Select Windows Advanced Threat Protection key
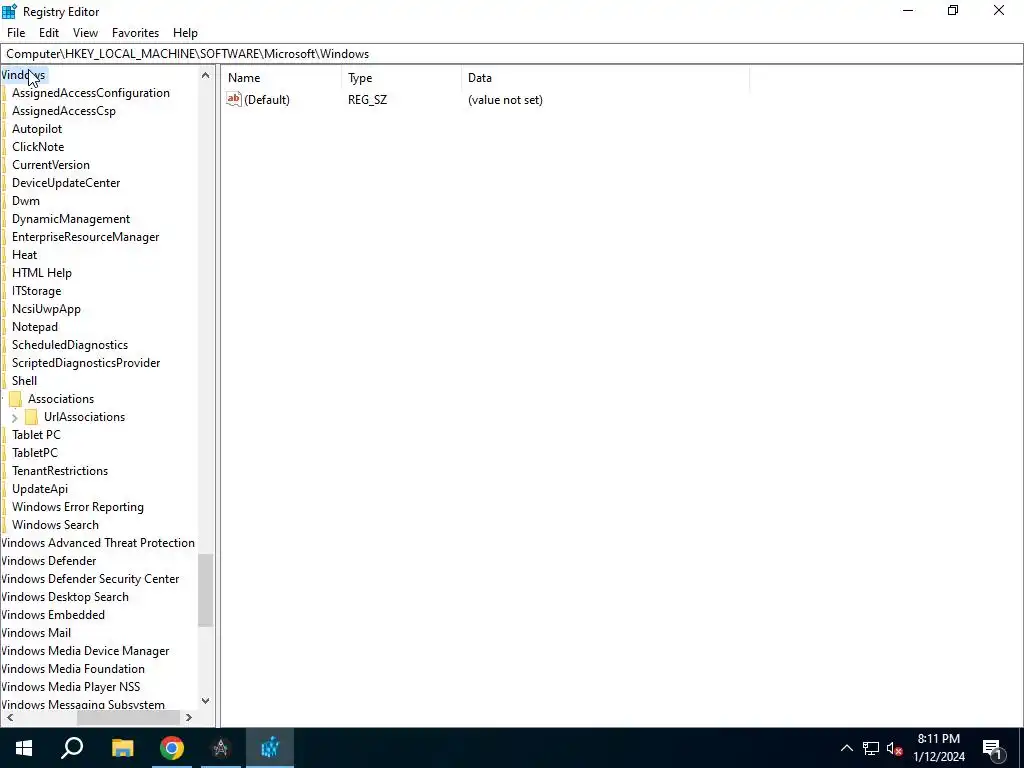The width and height of the screenshot is (1024, 768). 98,543
